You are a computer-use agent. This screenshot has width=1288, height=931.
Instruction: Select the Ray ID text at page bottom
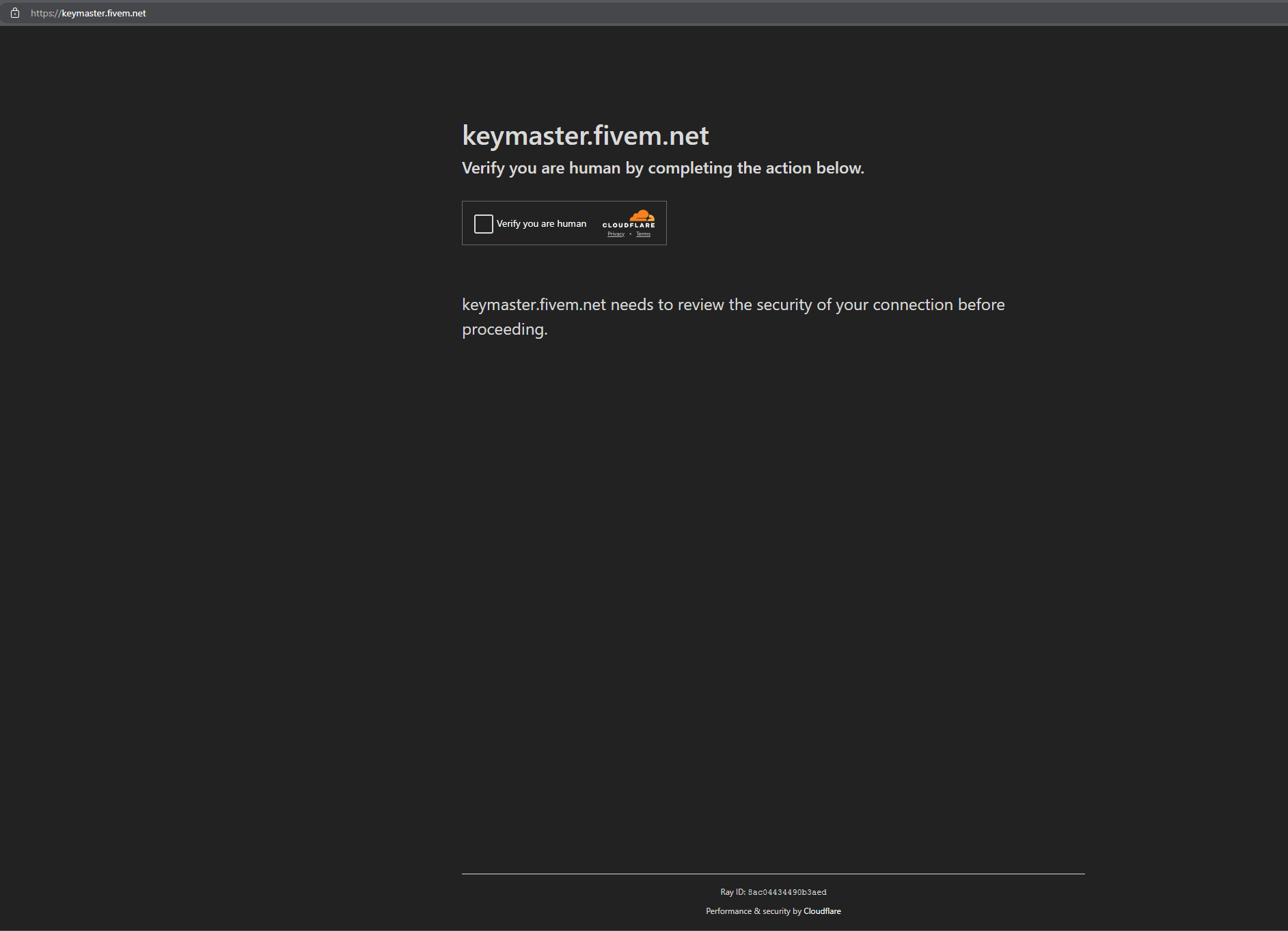[x=773, y=891]
